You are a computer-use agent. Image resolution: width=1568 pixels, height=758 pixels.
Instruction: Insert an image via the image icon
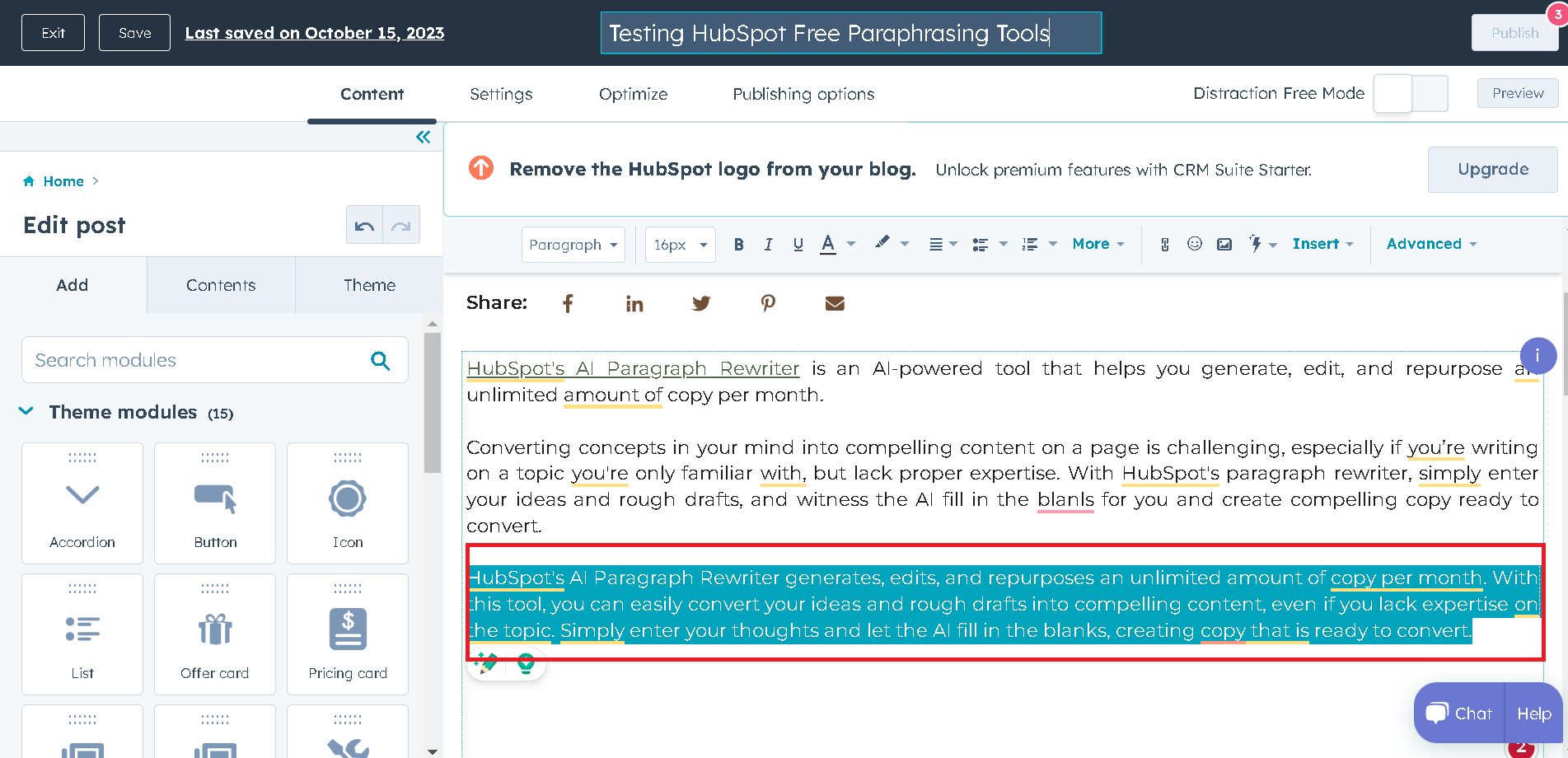[1224, 245]
